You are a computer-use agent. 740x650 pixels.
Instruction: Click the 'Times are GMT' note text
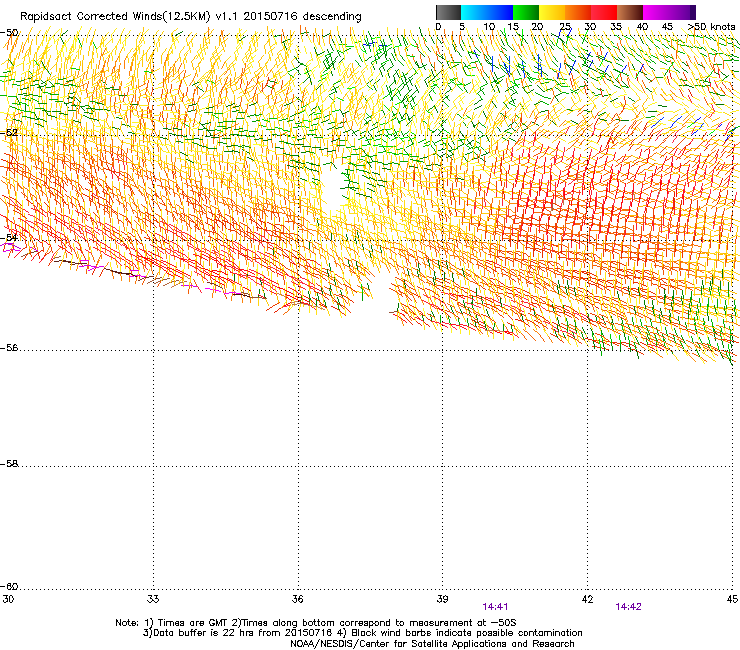(193, 623)
